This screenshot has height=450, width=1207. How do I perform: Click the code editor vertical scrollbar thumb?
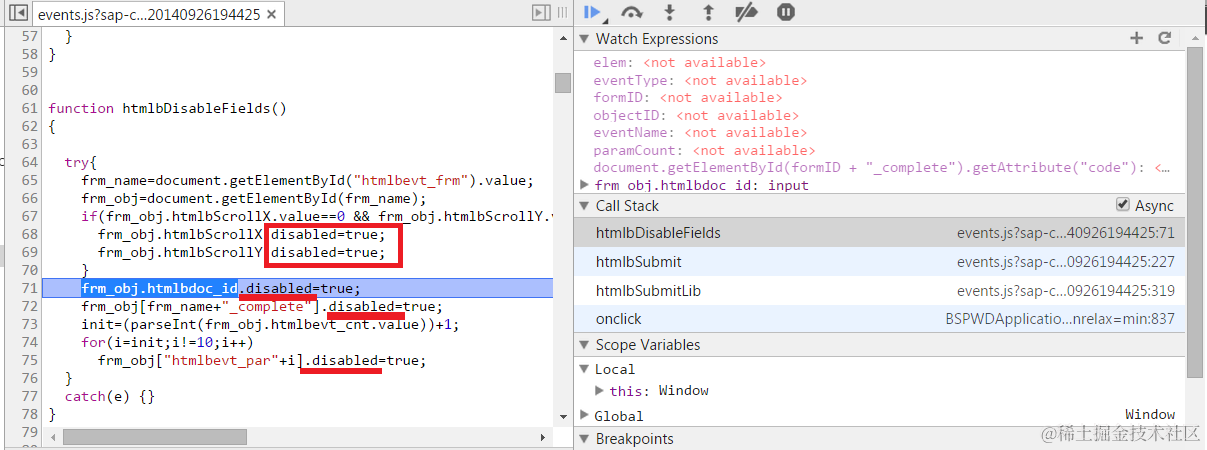(563, 82)
